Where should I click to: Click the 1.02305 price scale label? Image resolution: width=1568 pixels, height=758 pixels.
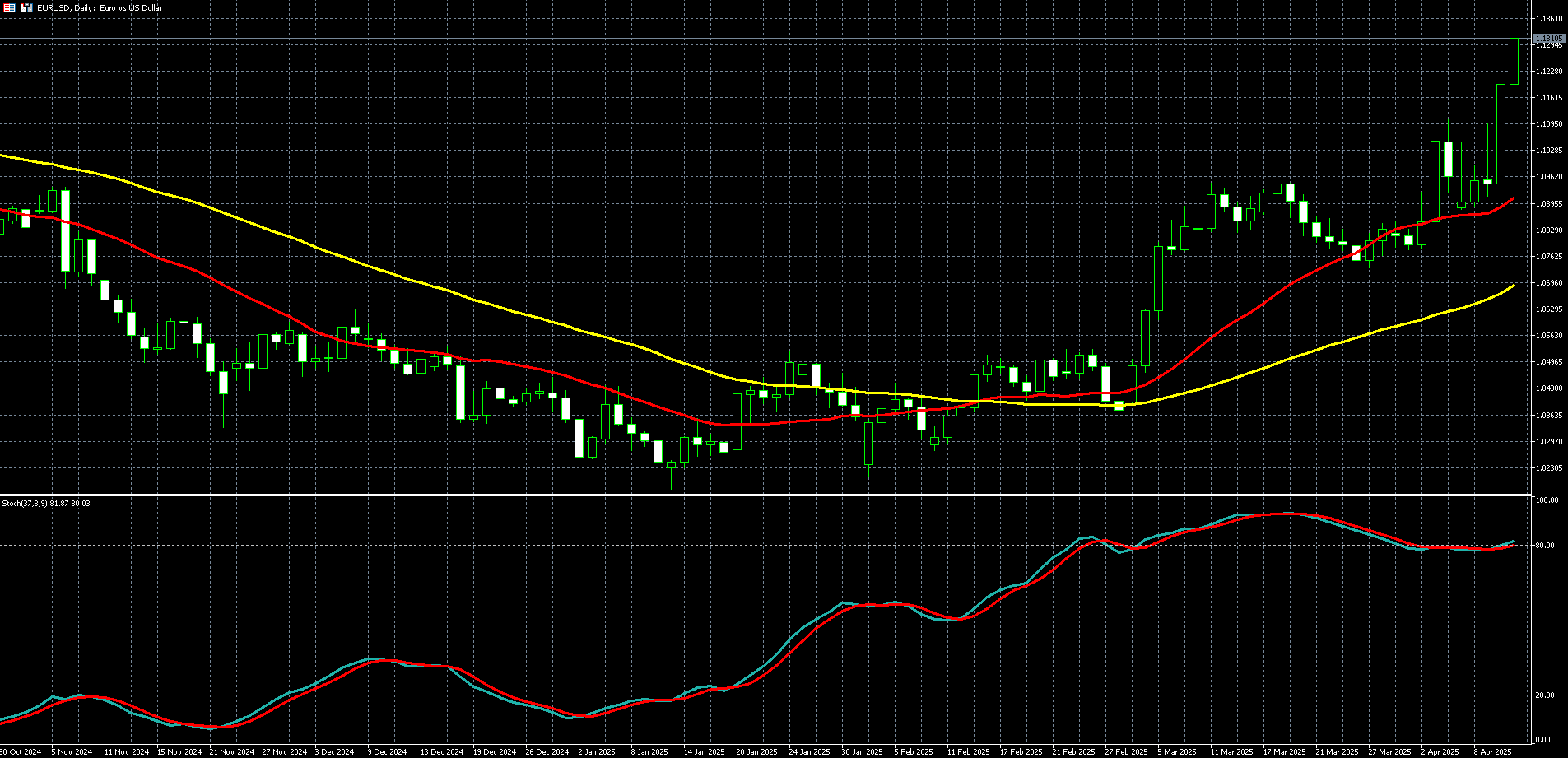pos(1548,467)
